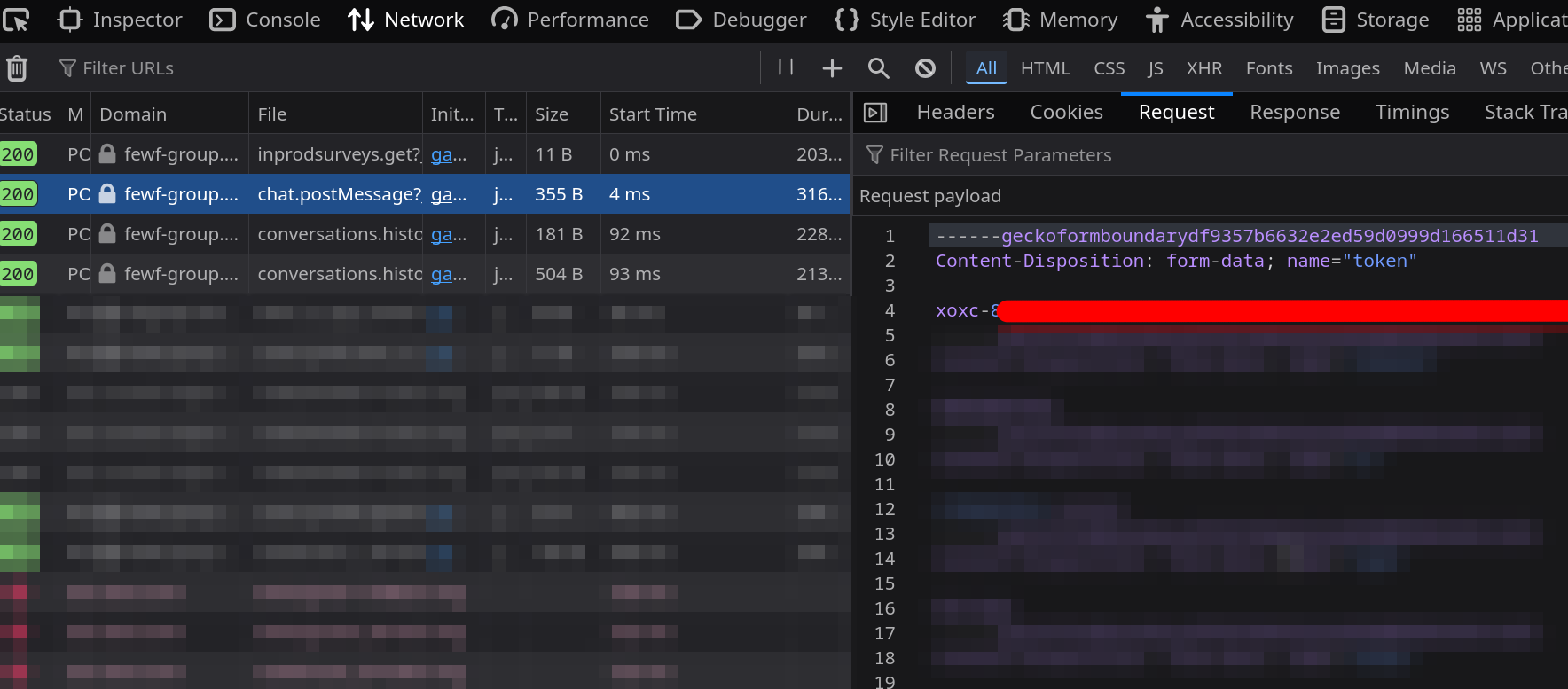Switch to the Console tab
1568x689 pixels.
265,20
